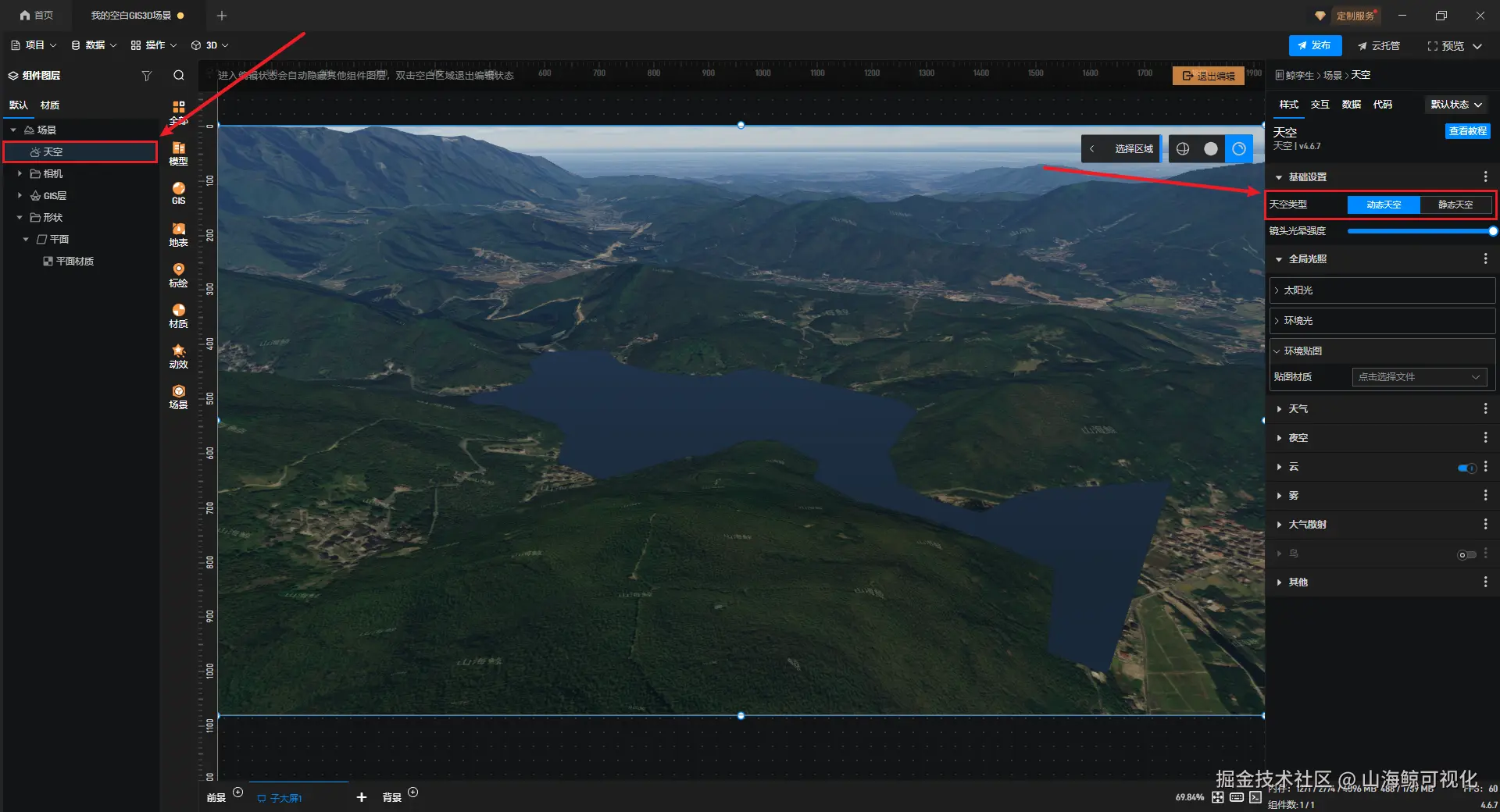Image resolution: width=1500 pixels, height=812 pixels.
Task: Expand the 相机 folder
Action: pyautogui.click(x=20, y=174)
